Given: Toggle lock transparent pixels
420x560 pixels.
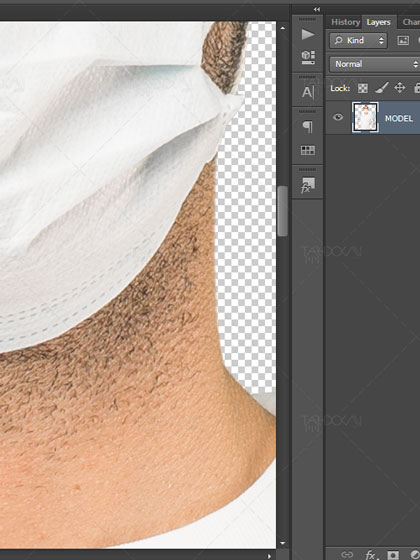Looking at the screenshot, I should coord(362,88).
